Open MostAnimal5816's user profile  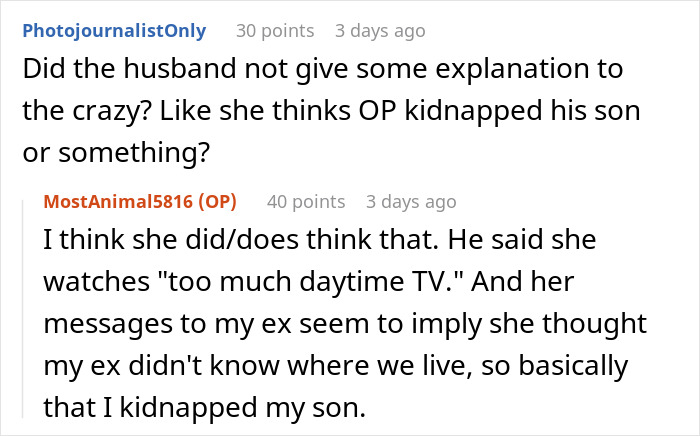click(x=119, y=201)
